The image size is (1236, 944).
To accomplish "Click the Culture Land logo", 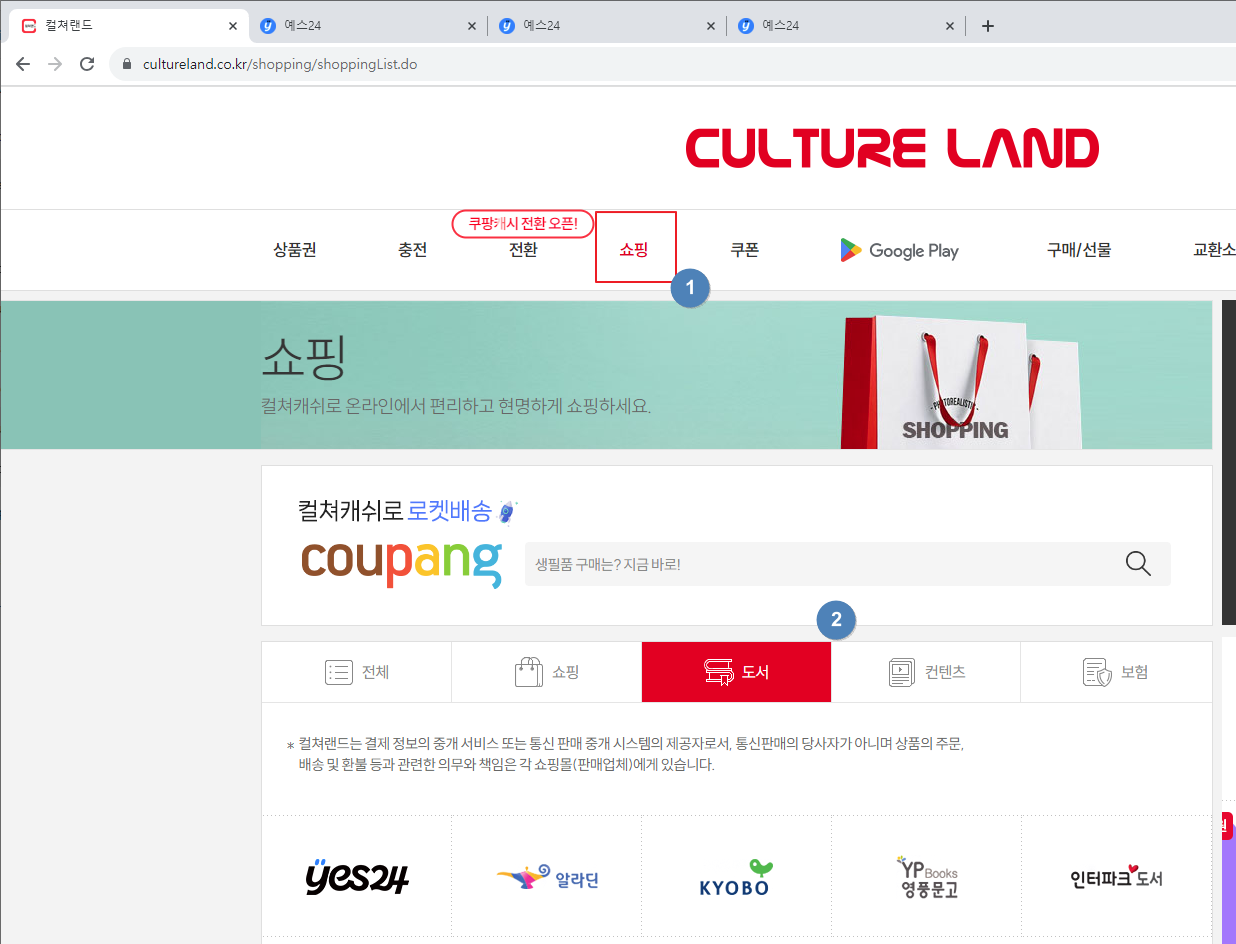I will 892,148.
